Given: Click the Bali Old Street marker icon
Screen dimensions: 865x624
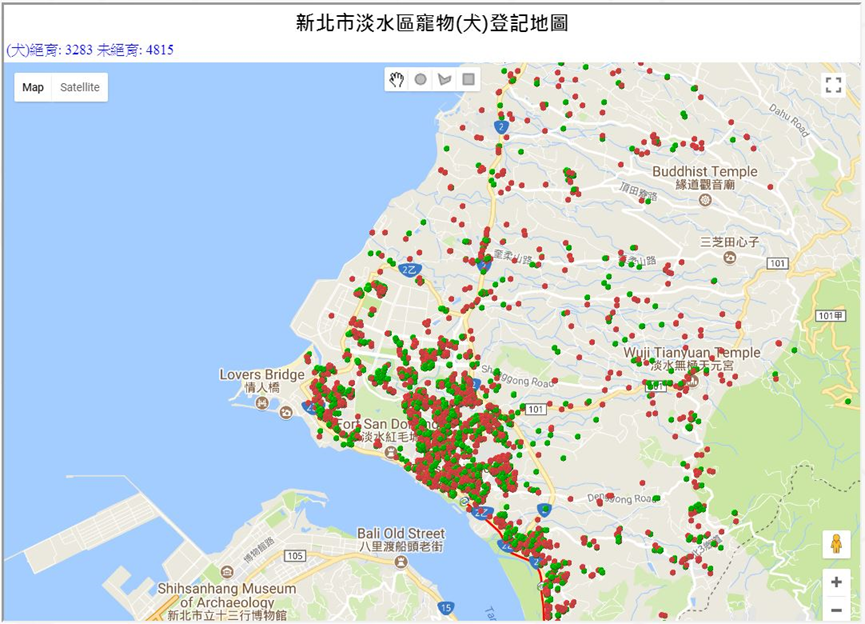Looking at the screenshot, I should [x=401, y=562].
